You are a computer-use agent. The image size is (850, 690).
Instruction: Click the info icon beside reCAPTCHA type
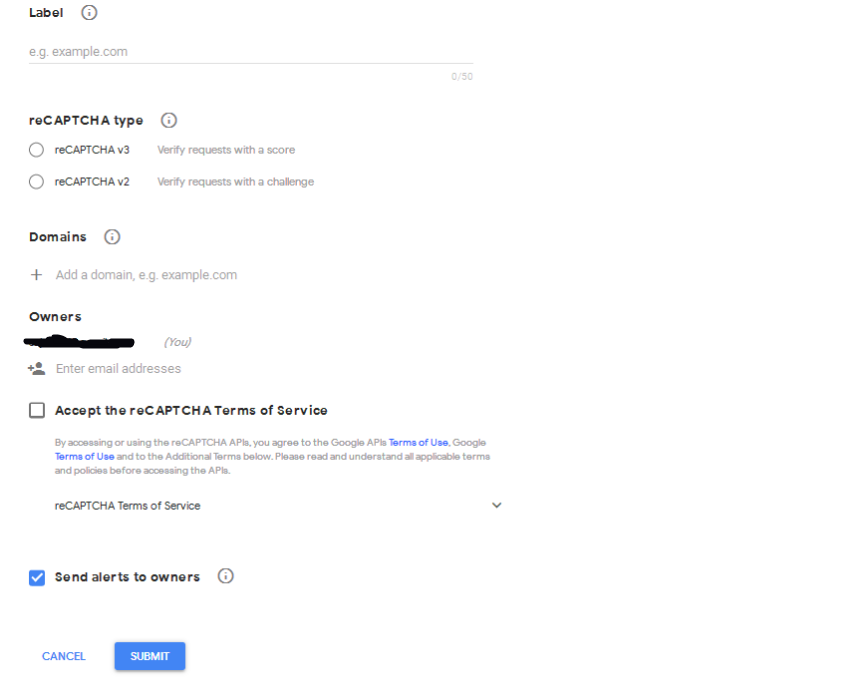(169, 120)
